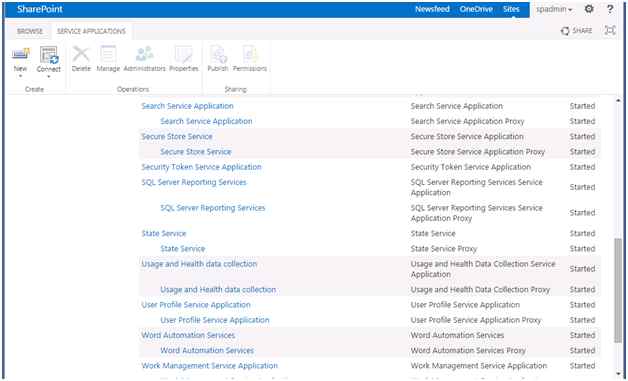Click the New service application icon
The image size is (628, 381).
[20, 54]
